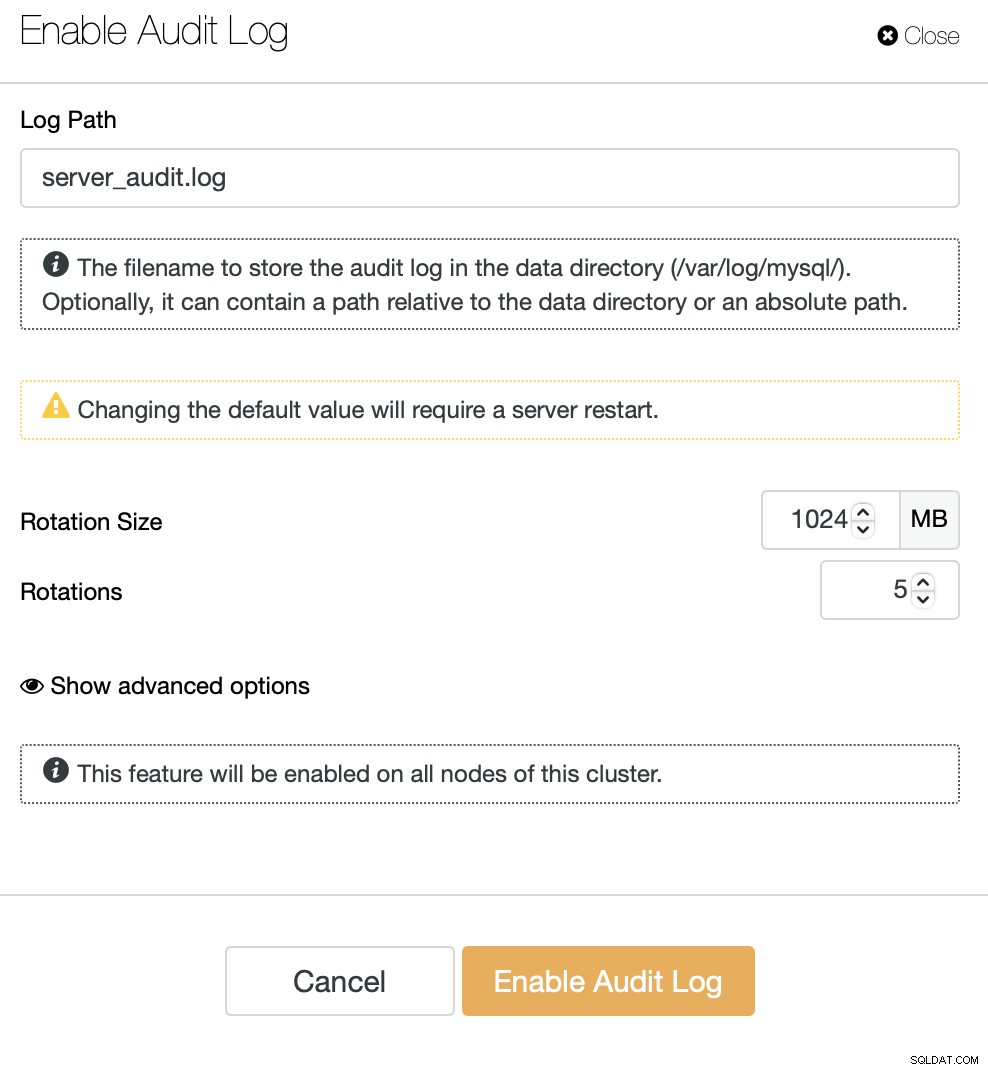
Task: Cancel the audit log dialog
Action: point(340,981)
